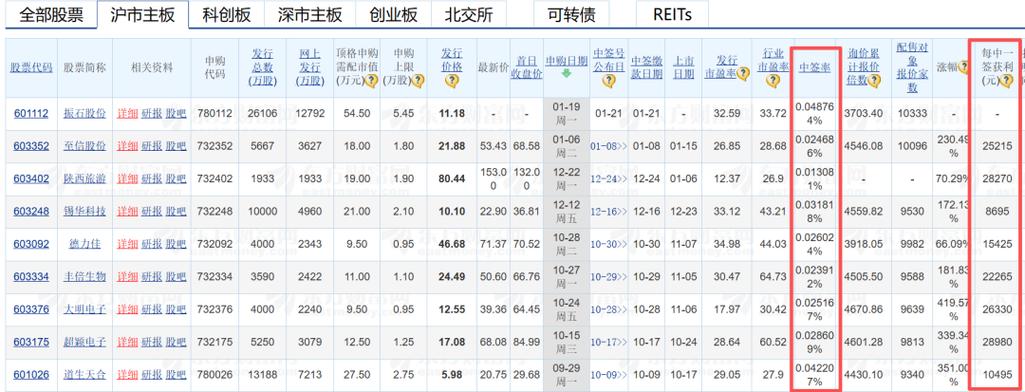Select 每中一签获利 value 28980
The width and height of the screenshot is (1025, 392).
pyautogui.click(x=996, y=342)
